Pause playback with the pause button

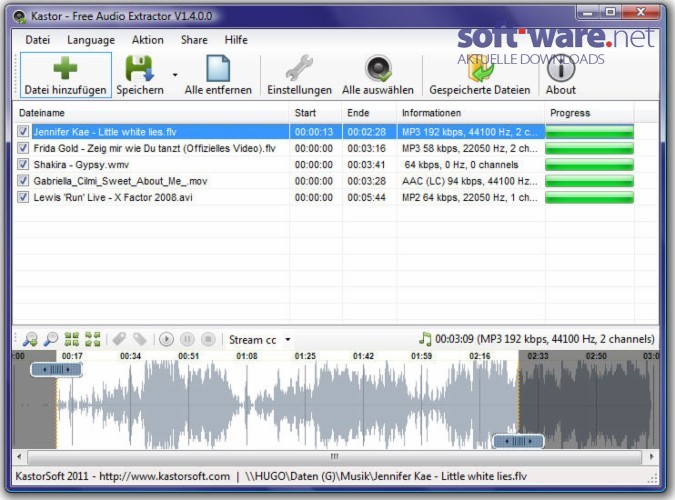coord(187,339)
